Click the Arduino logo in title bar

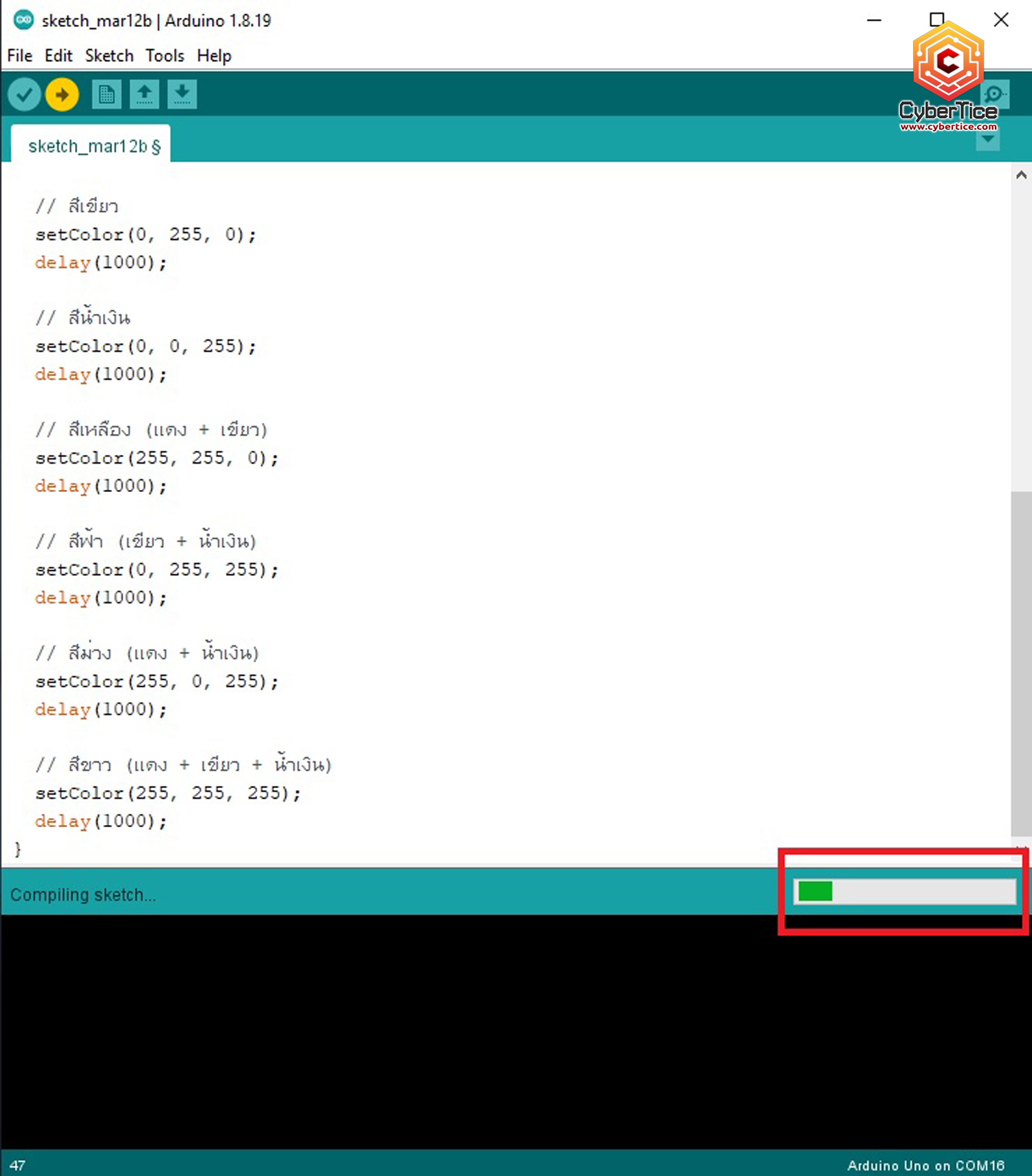coord(23,20)
